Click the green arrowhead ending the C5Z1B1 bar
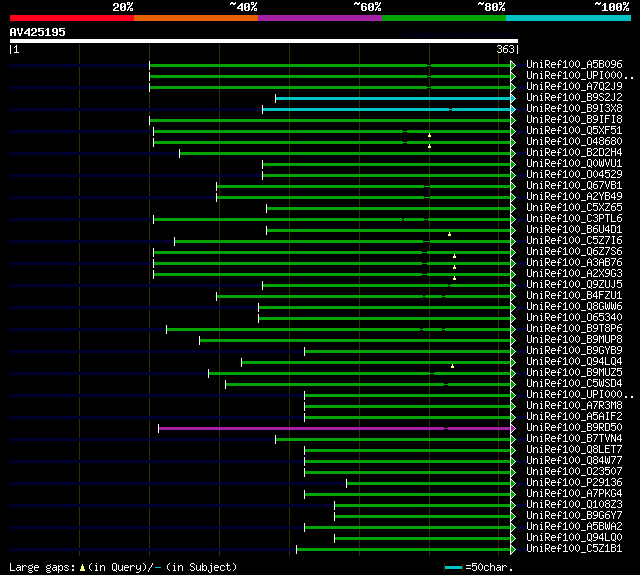Viewport: 640px width, 575px height. point(513,550)
